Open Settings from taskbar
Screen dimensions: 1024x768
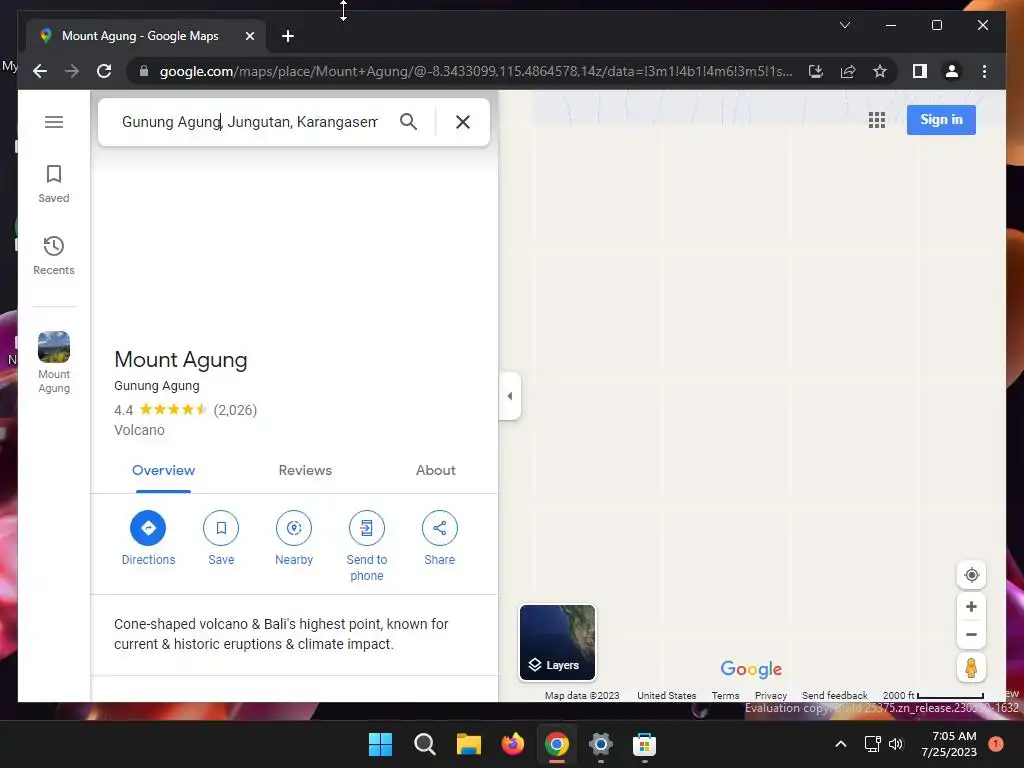[601, 744]
